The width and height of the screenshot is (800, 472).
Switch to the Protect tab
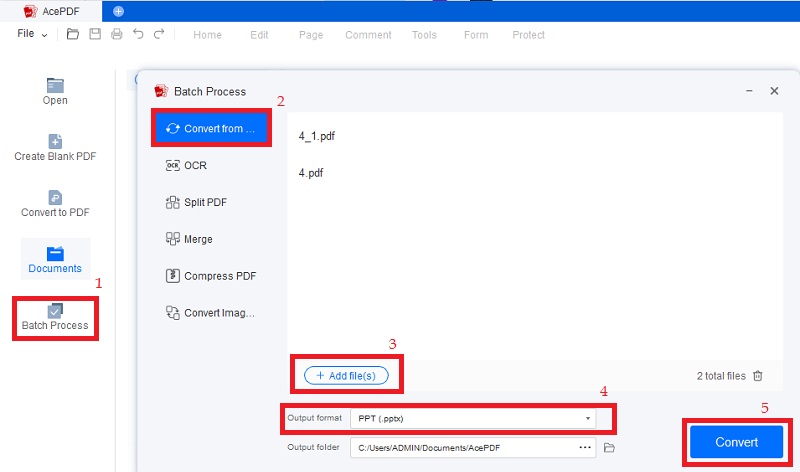click(529, 35)
